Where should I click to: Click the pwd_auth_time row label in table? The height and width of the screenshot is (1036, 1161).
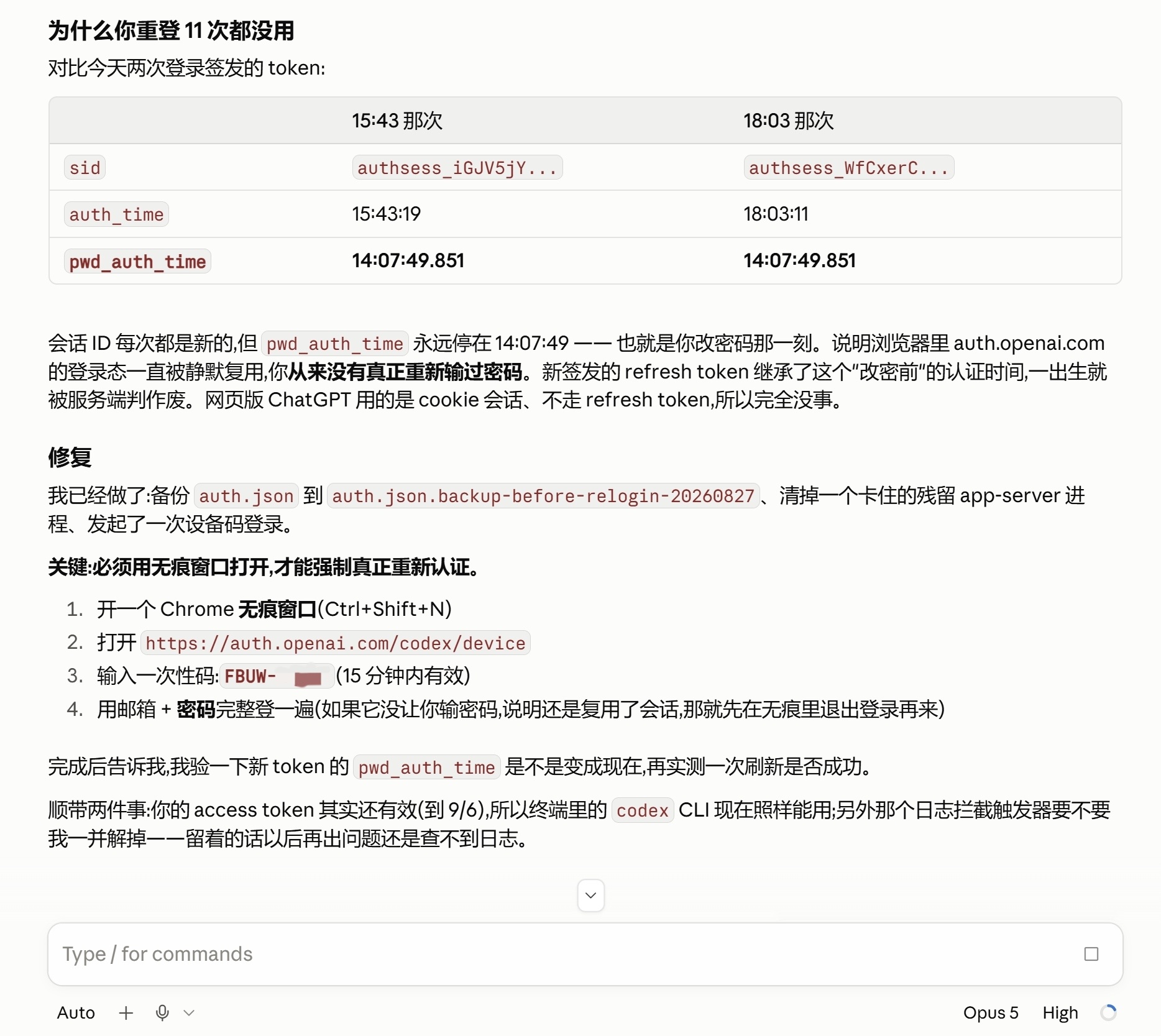(137, 262)
